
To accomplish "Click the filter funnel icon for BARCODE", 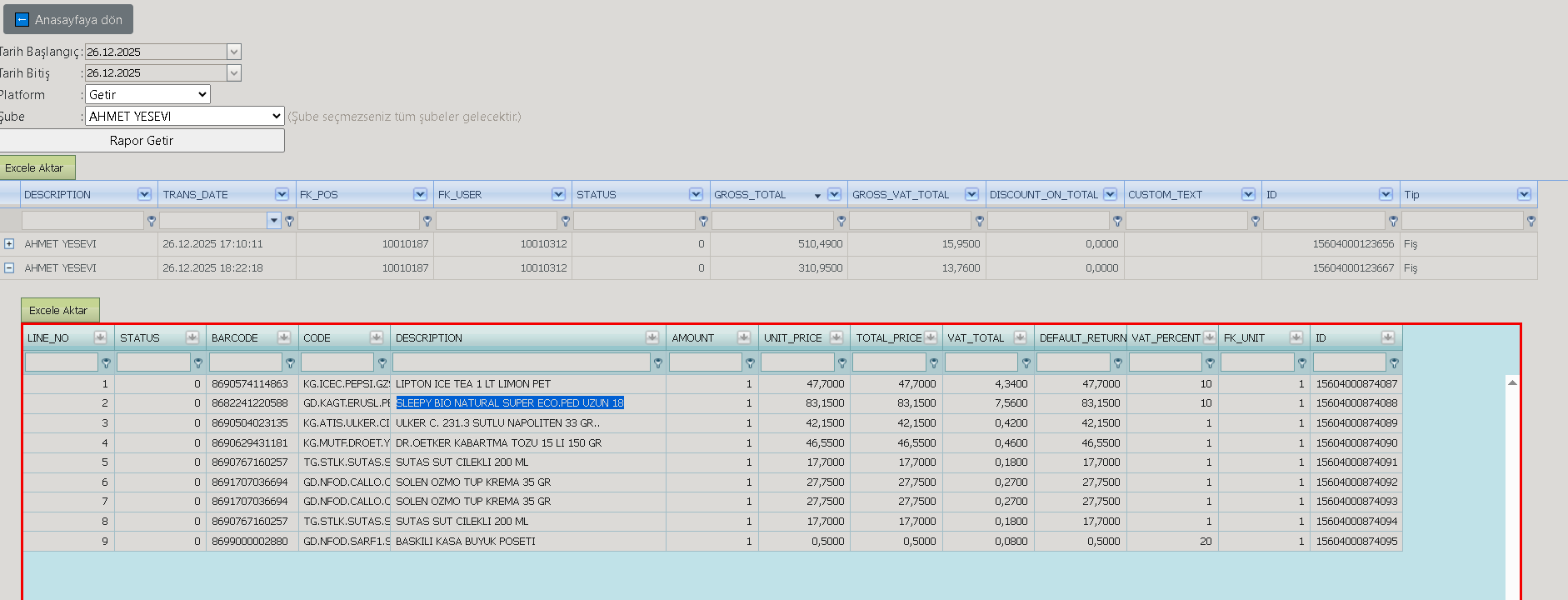I will point(290,363).
